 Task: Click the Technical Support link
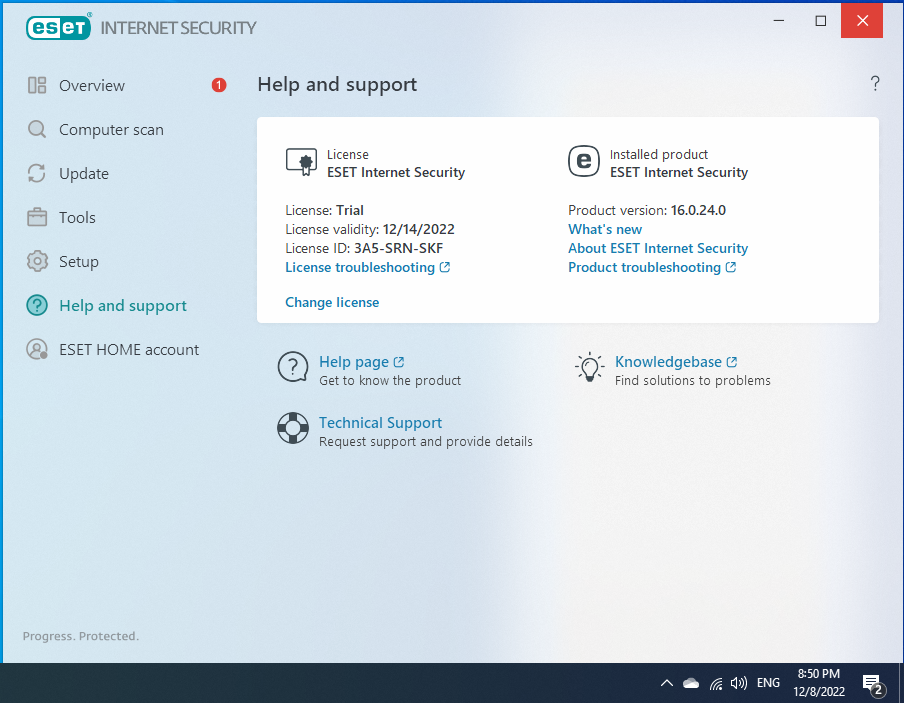pyautogui.click(x=381, y=423)
